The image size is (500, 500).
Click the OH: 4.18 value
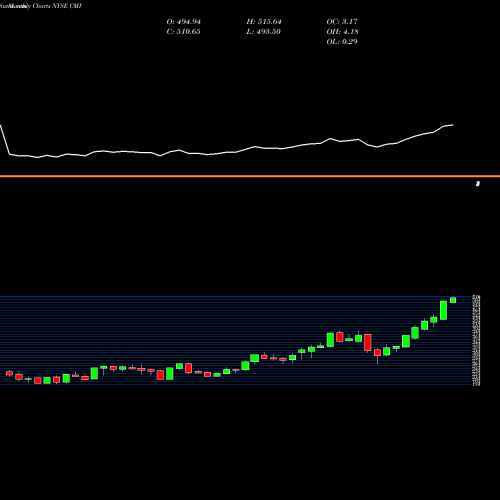coord(342,32)
